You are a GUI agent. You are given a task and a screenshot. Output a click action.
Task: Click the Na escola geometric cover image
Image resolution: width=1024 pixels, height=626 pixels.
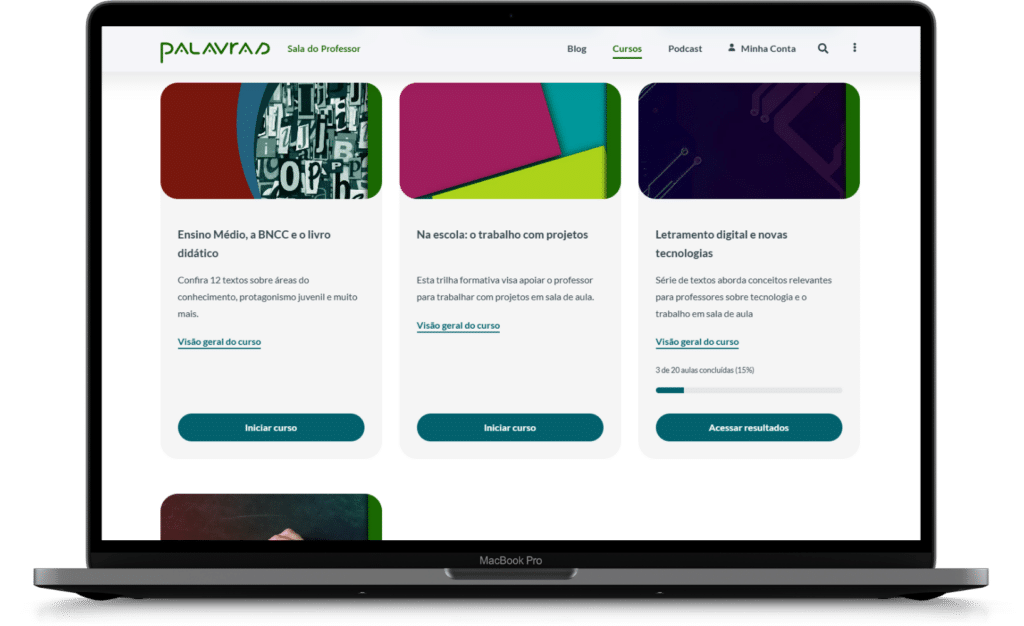510,140
